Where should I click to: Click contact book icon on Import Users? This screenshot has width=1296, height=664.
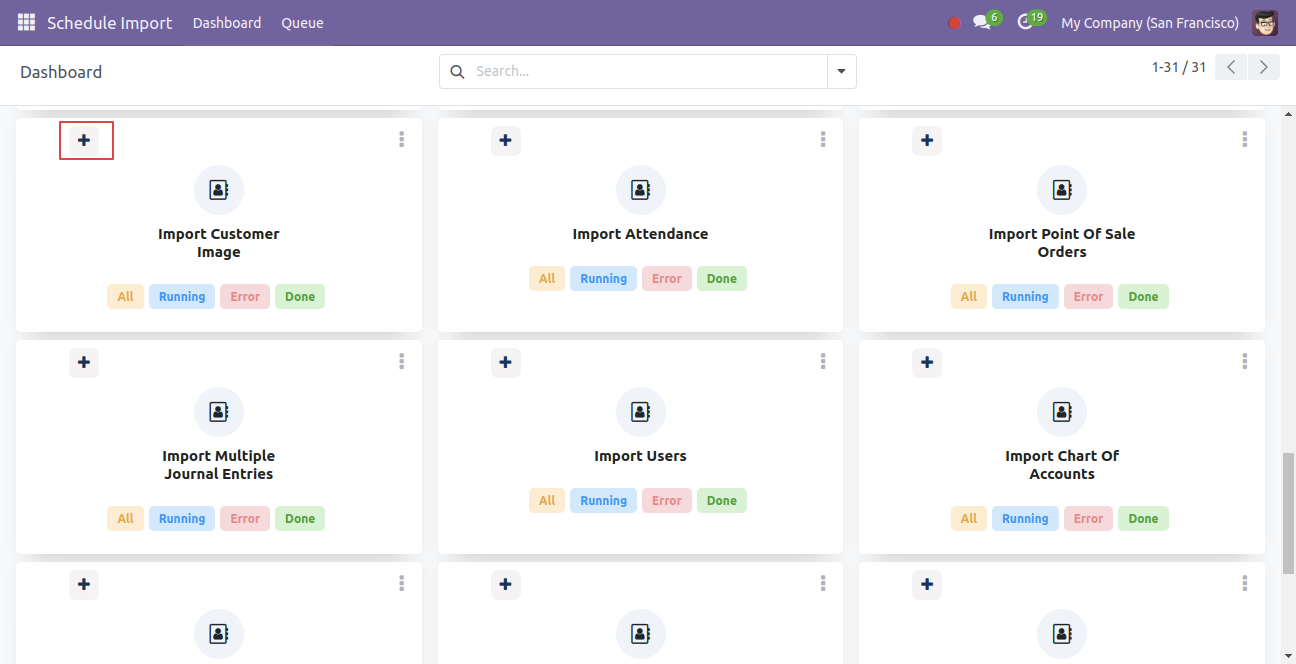(x=641, y=411)
